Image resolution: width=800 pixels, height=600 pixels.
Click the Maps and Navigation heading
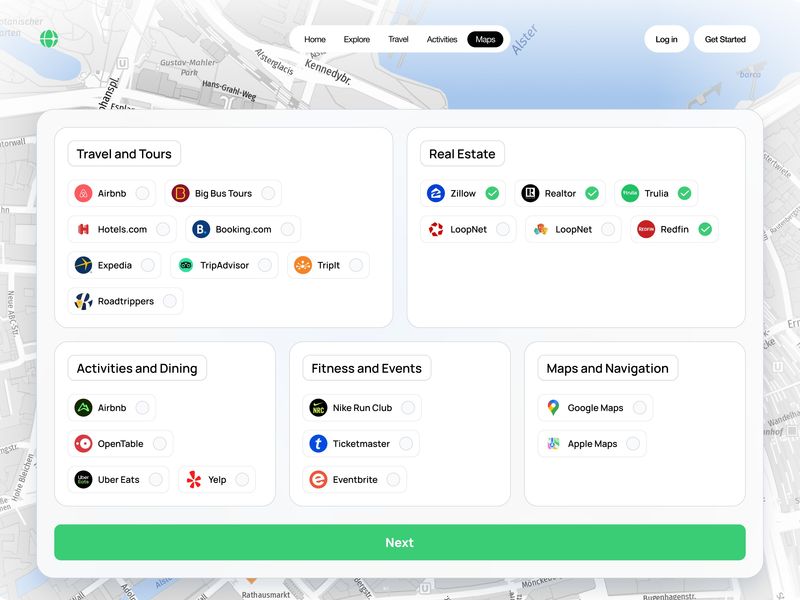pos(607,368)
